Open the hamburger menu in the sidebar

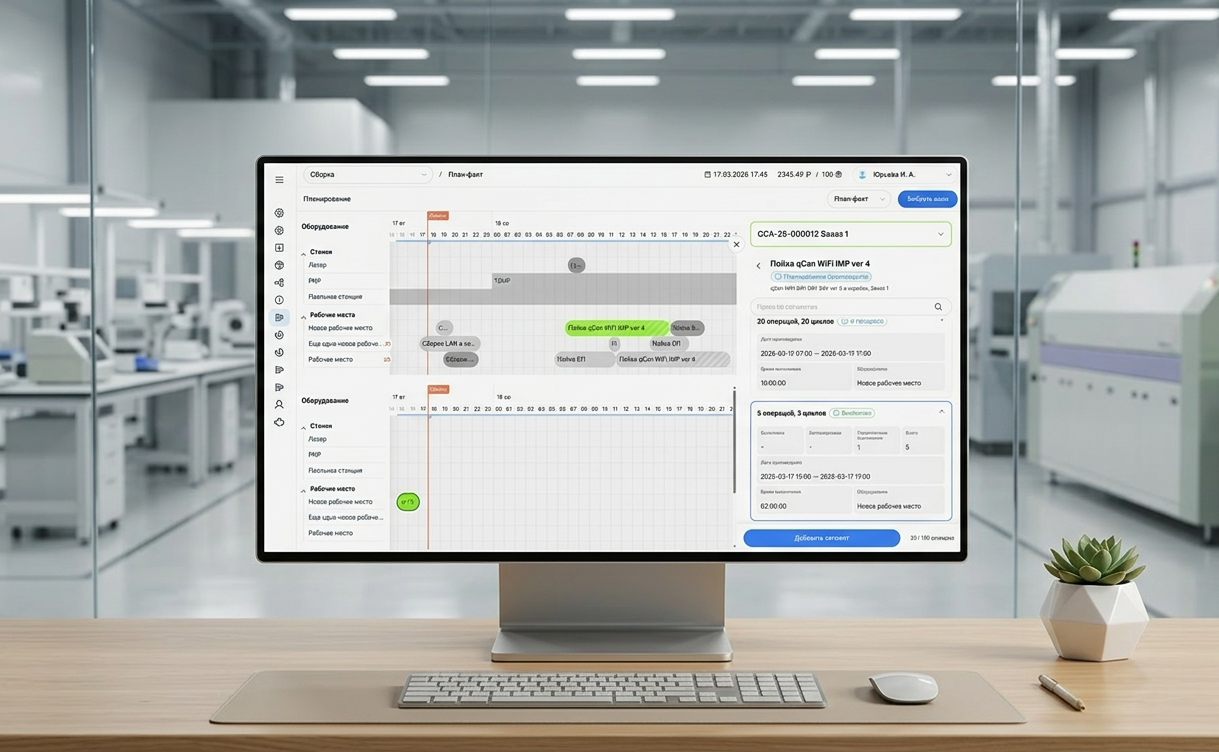[x=279, y=180]
